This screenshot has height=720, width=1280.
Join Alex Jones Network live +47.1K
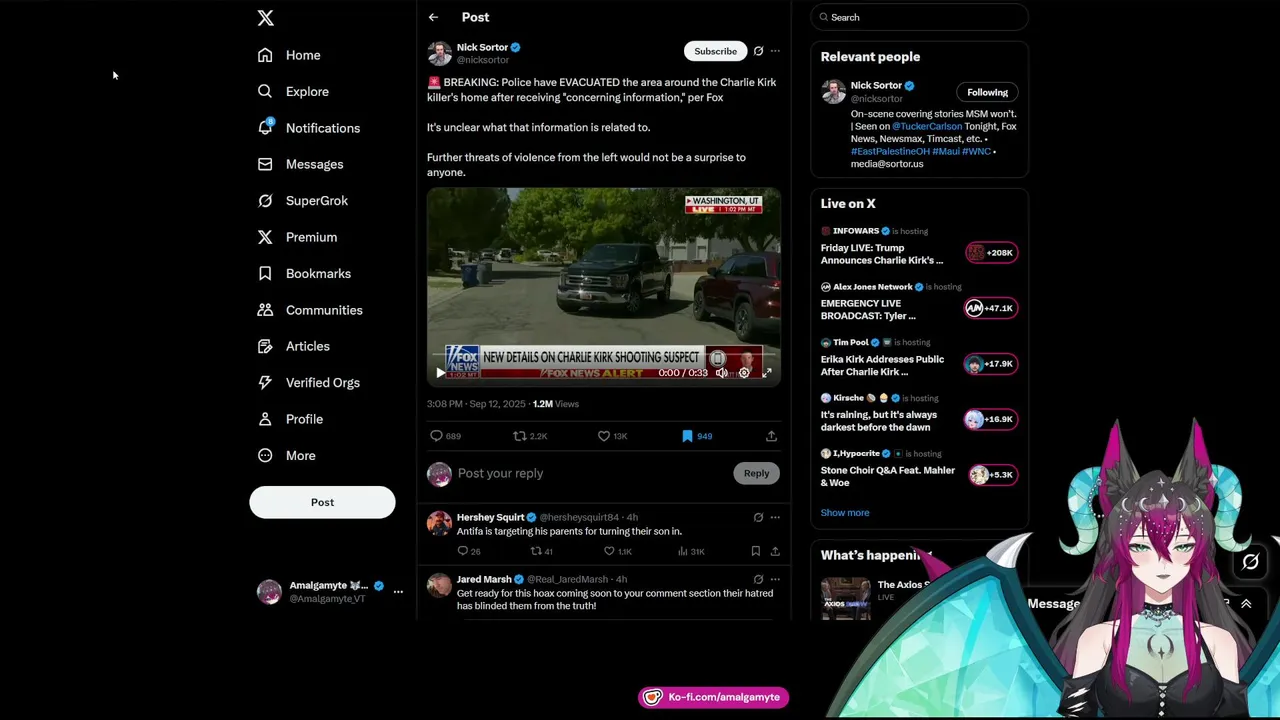991,308
